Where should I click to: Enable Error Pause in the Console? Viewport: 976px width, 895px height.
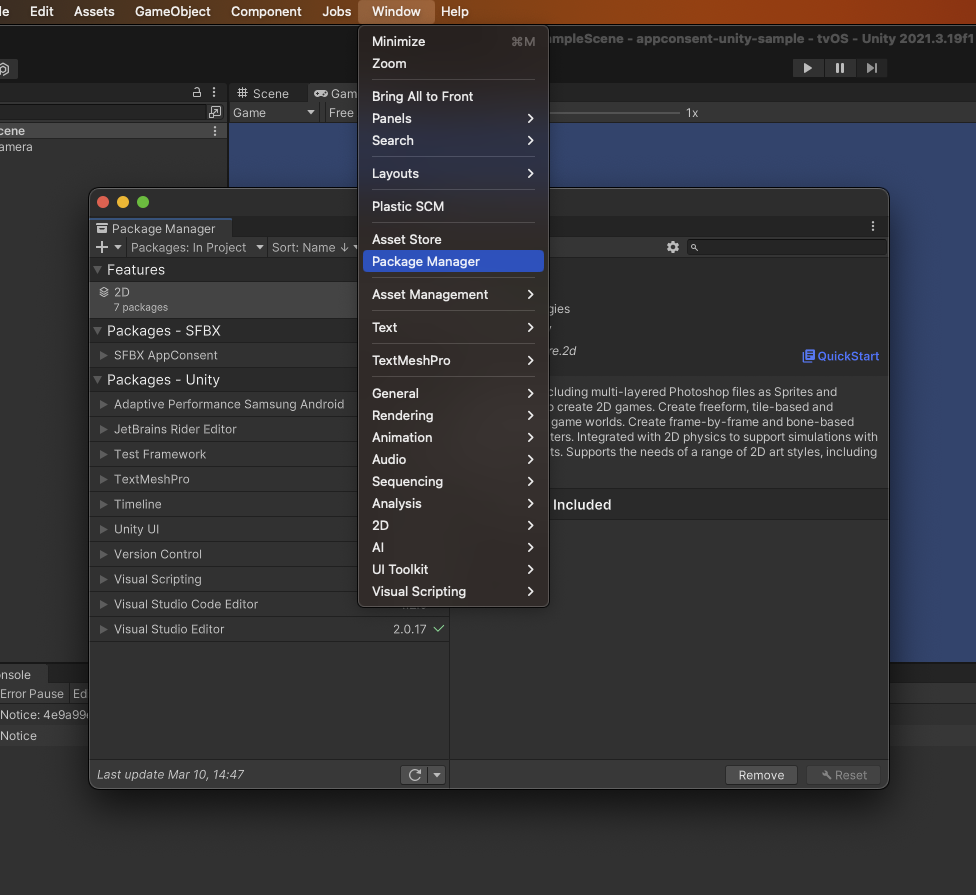(x=32, y=693)
